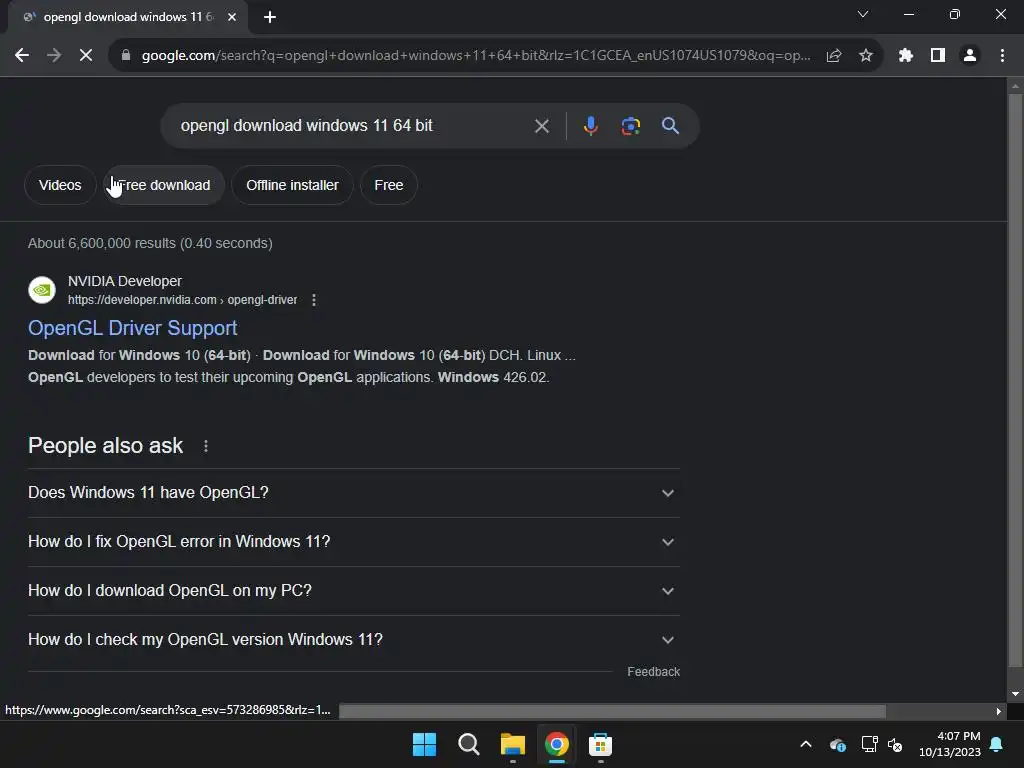Click horizontal scrollbar right arrow
Viewport: 1024px width, 768px height.
click(x=999, y=711)
